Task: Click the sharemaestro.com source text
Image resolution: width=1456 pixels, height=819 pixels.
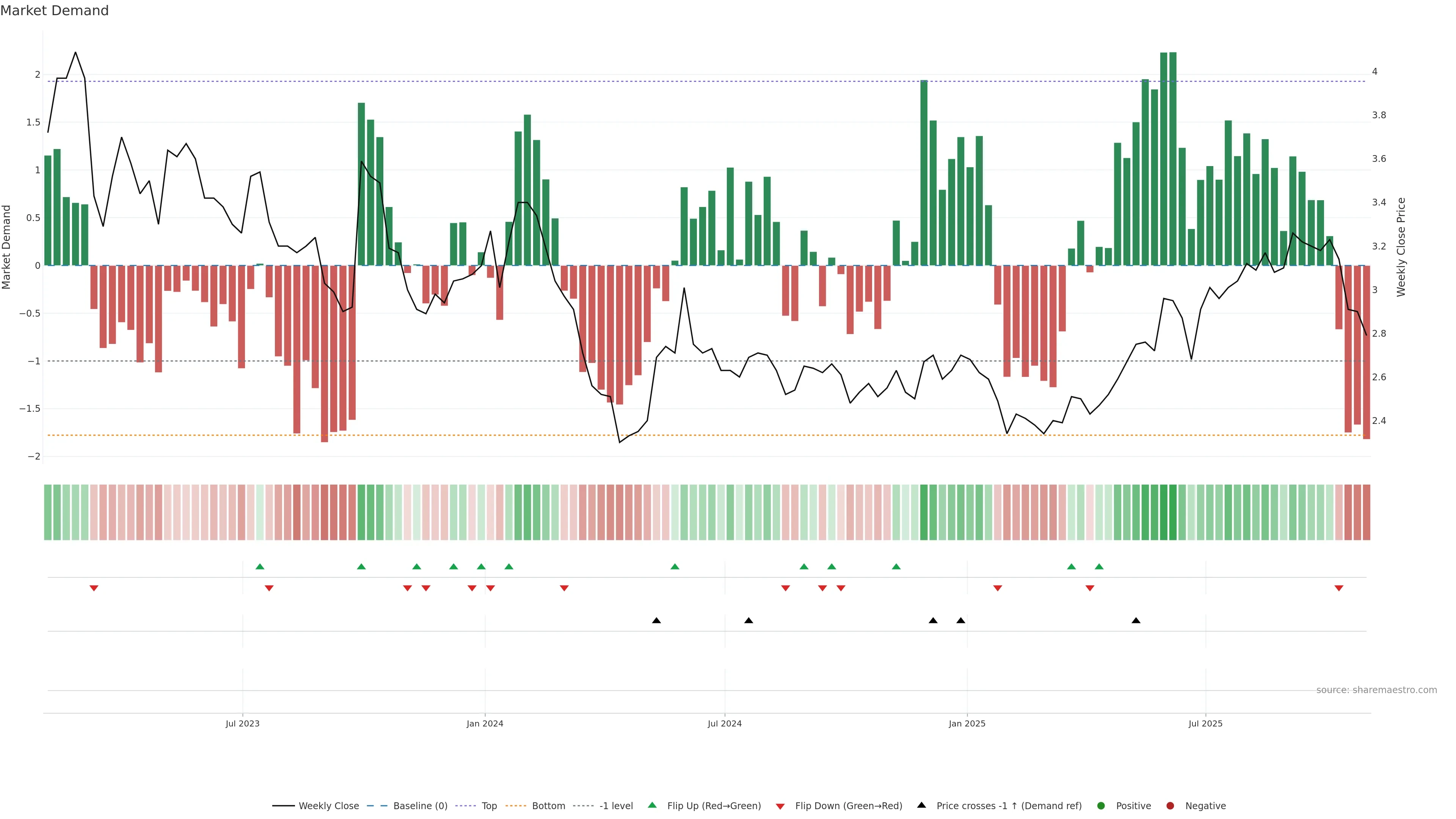Action: click(x=1376, y=690)
